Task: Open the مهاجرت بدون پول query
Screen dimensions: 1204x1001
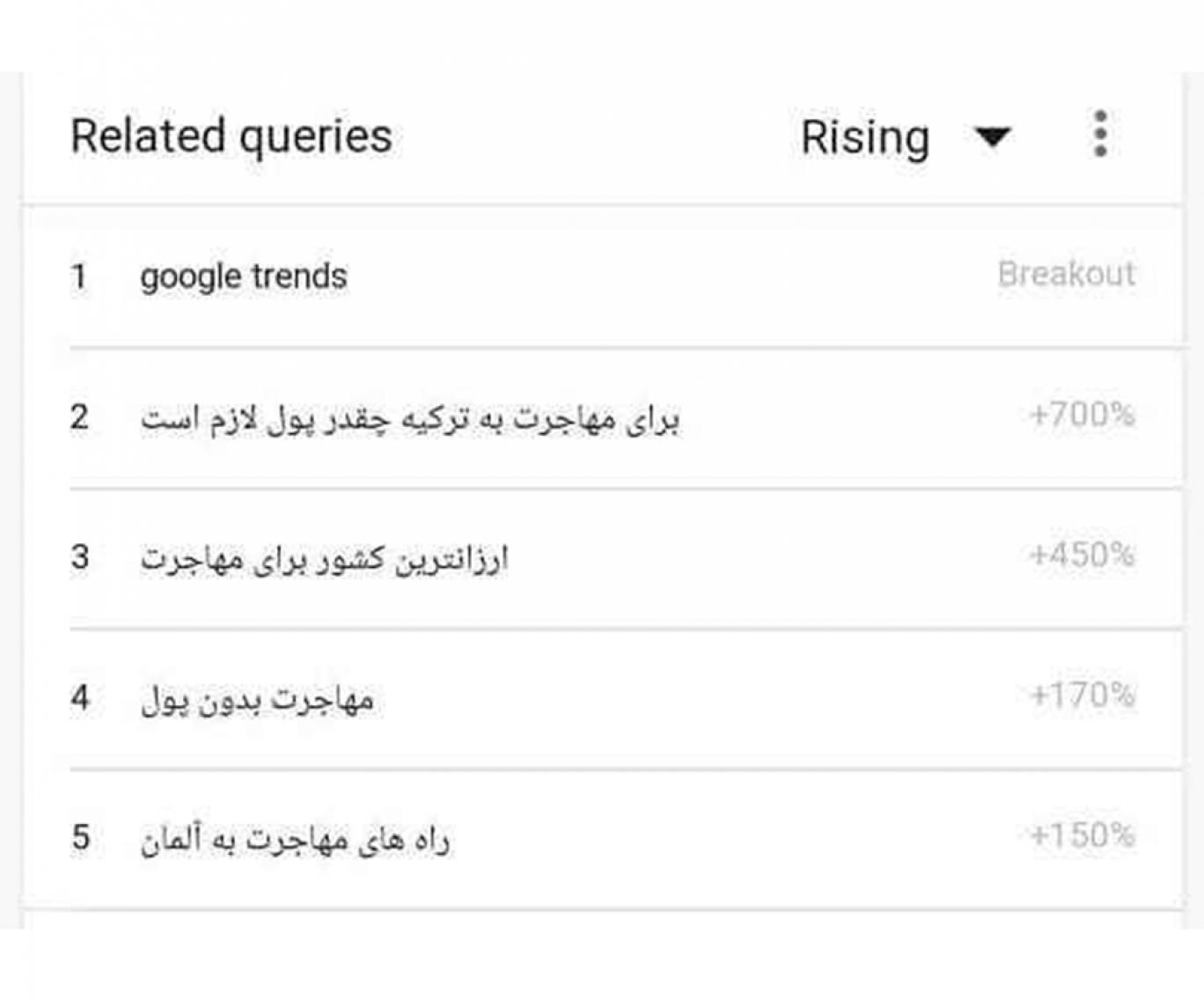Action: click(x=258, y=699)
